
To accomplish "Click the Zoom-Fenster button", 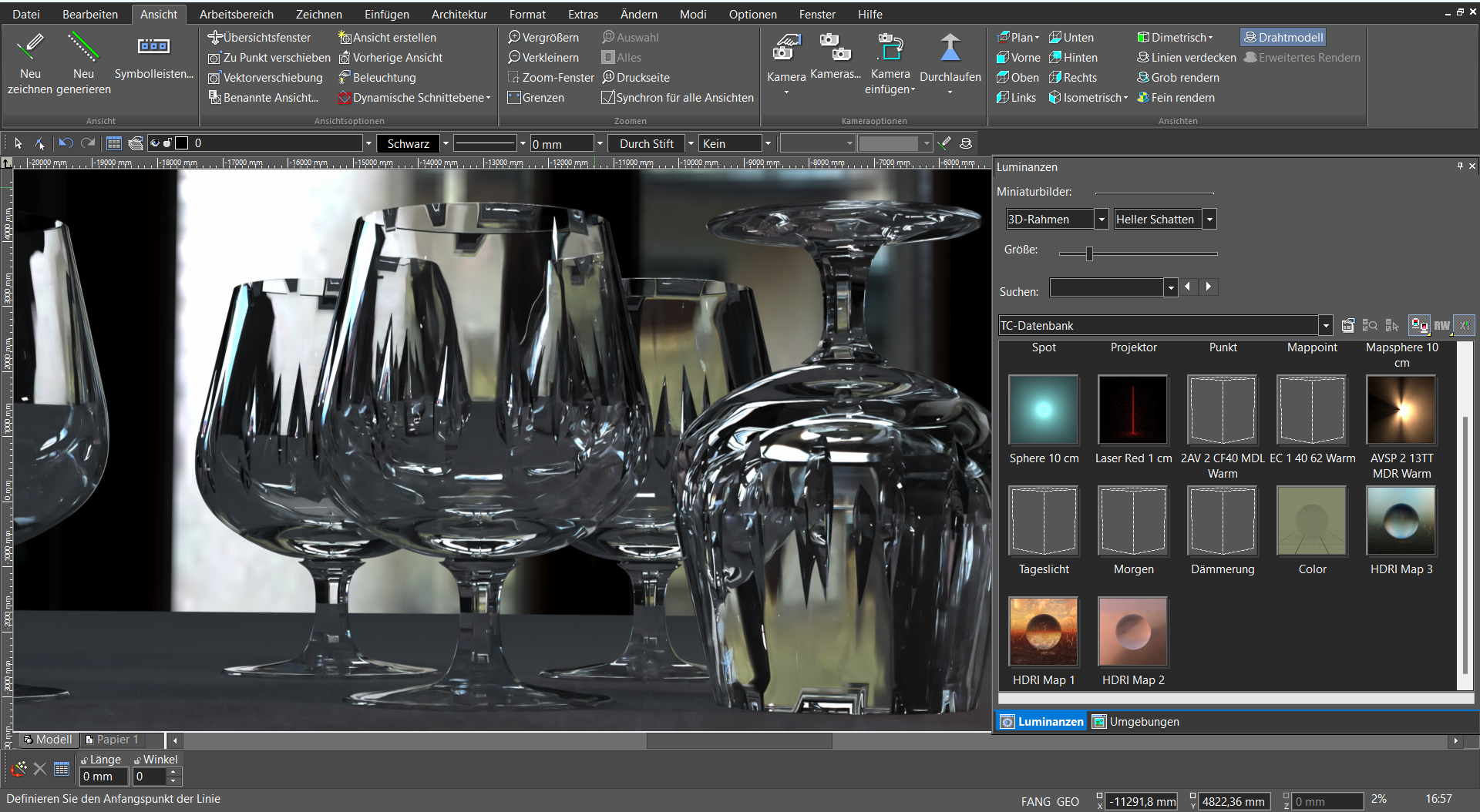I will click(550, 77).
